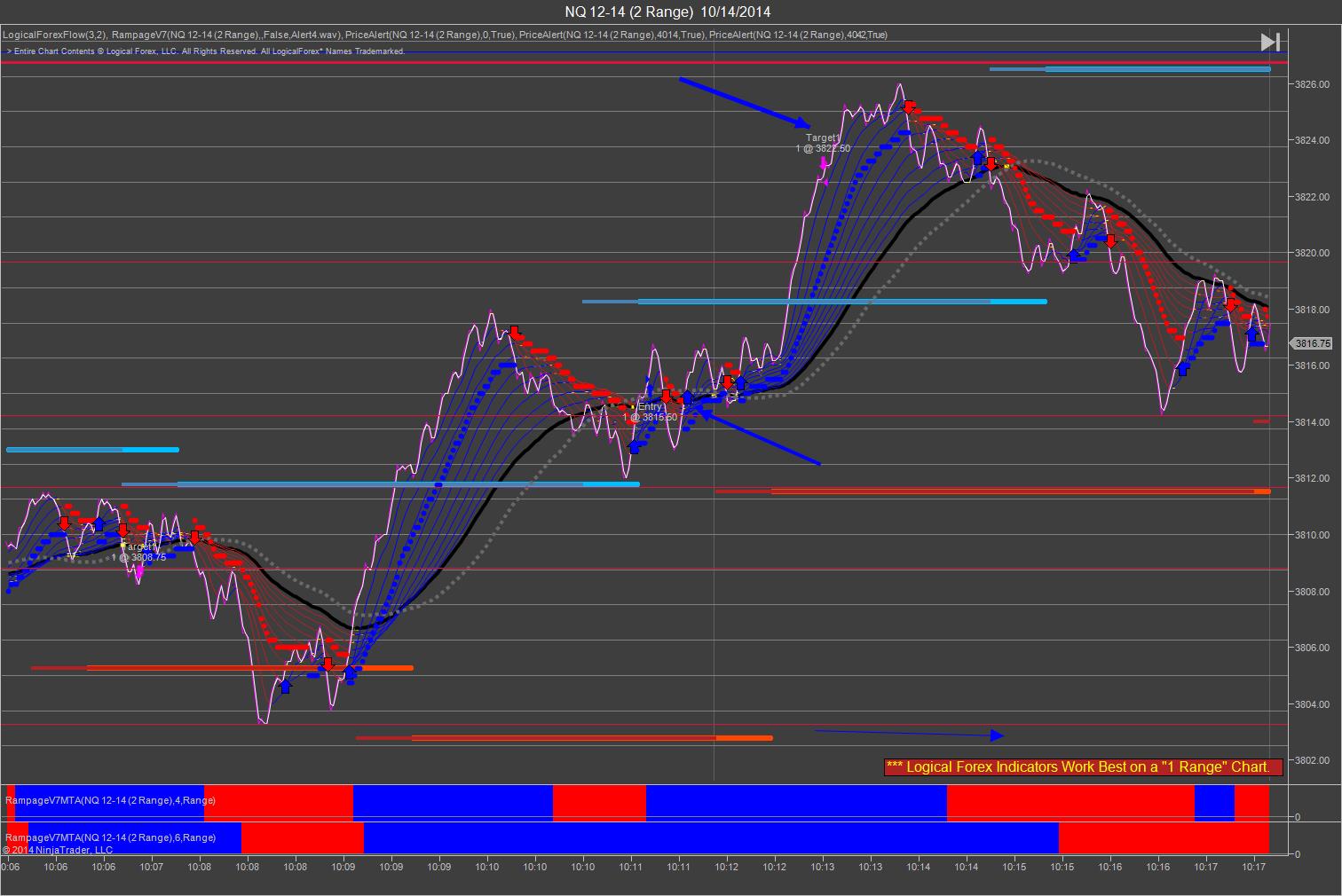Screen dimensions: 1342x896
Task: Click the RampageV7MTA 4,Range panel label
Action: 111,800
